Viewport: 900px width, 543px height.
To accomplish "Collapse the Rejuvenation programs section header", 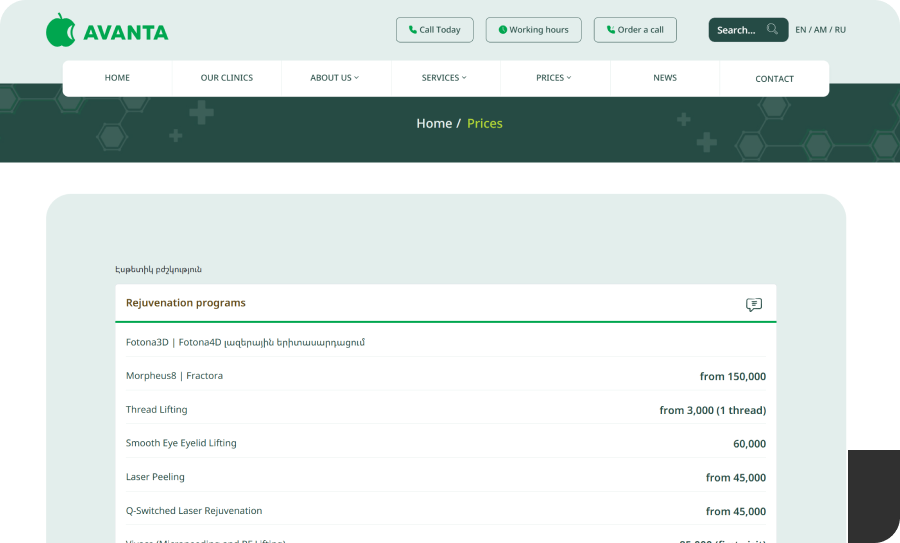I will [445, 303].
